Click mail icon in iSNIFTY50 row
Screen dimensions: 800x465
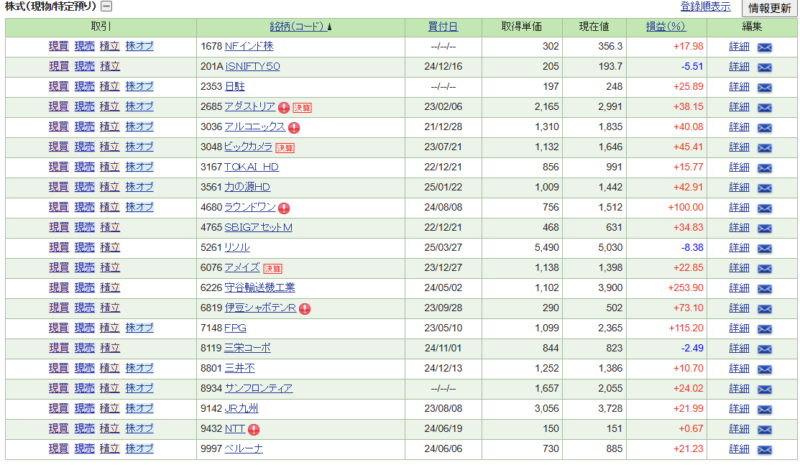pos(764,67)
